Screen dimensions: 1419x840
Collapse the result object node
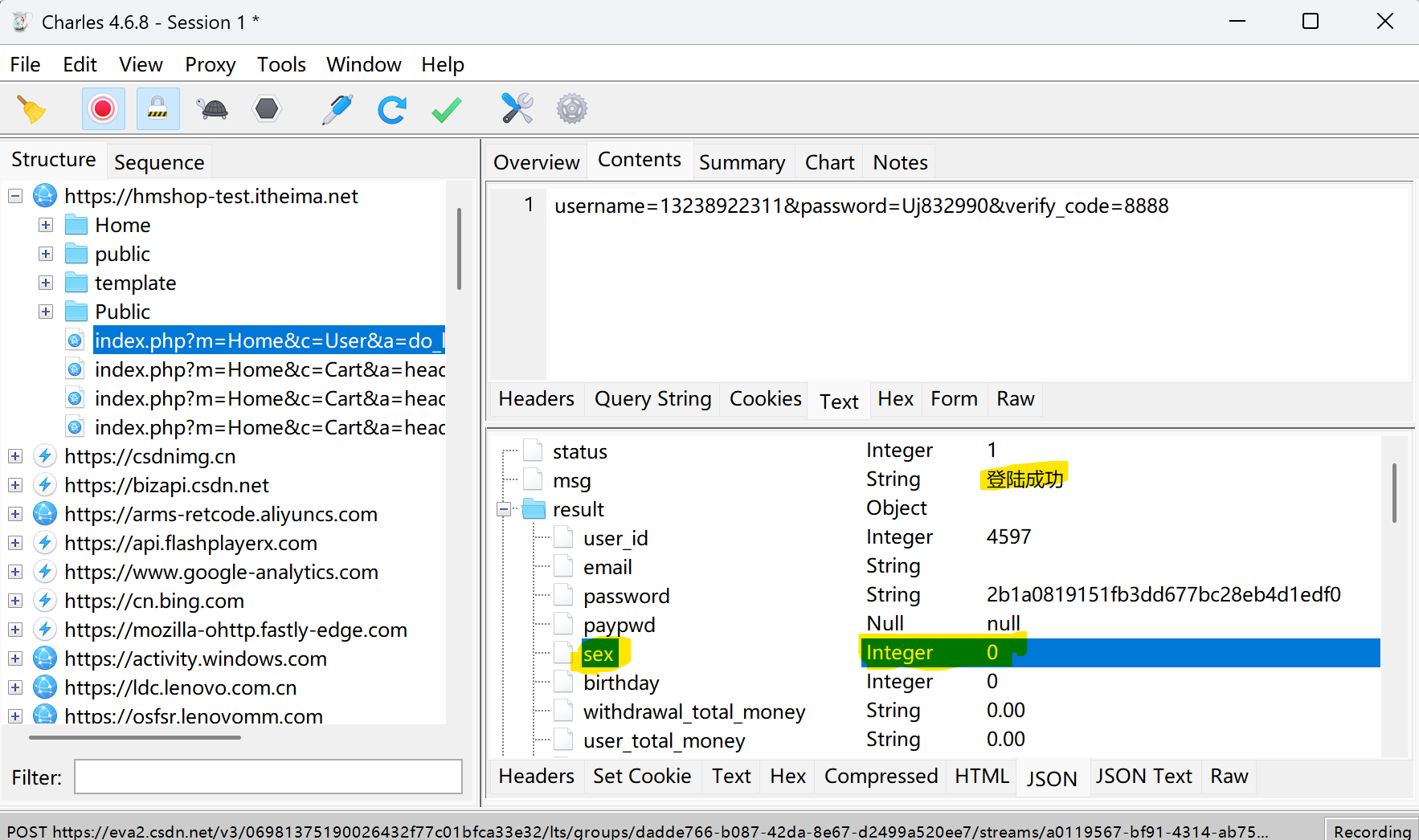click(x=504, y=509)
